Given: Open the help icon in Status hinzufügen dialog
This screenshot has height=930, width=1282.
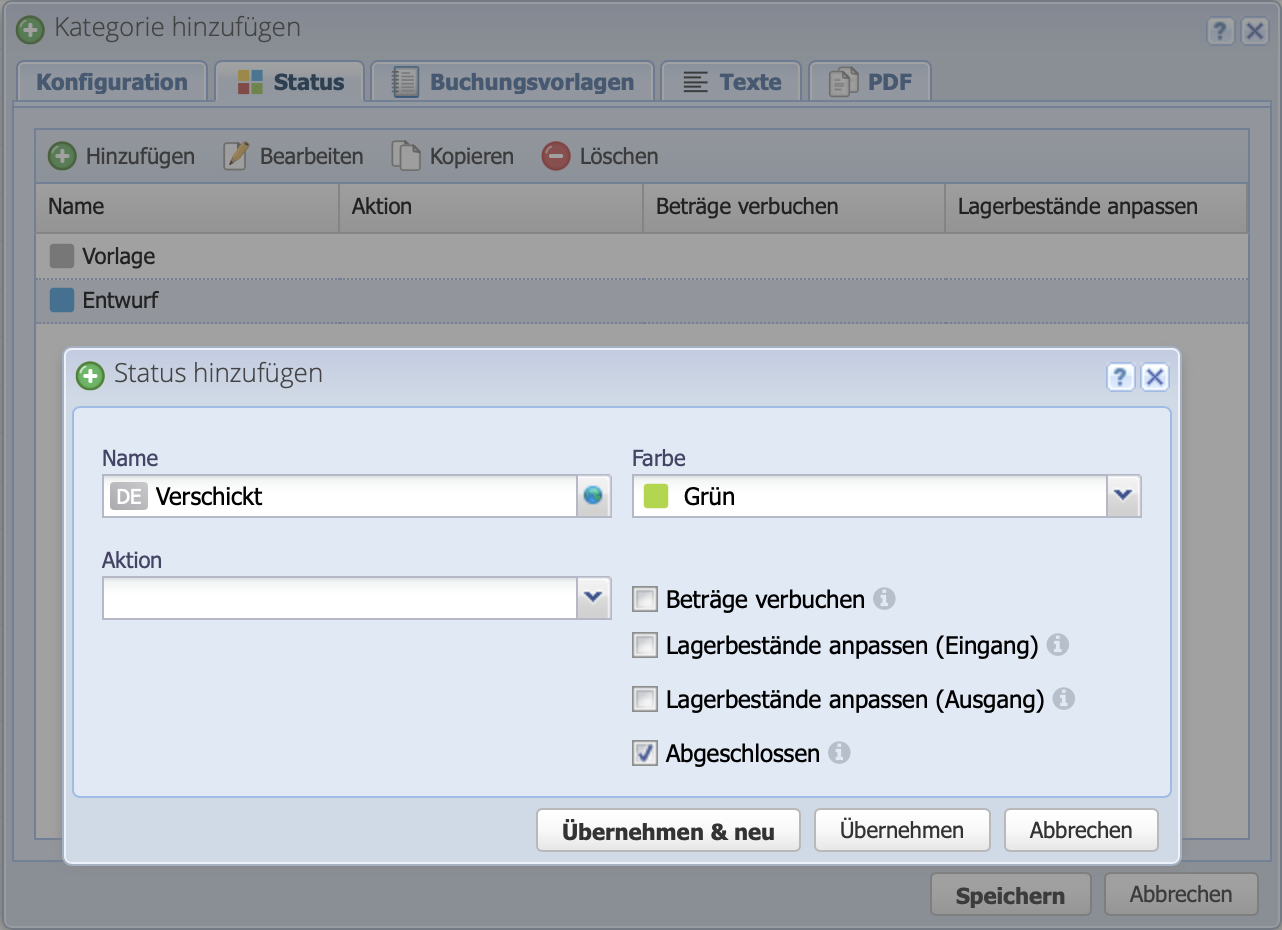Looking at the screenshot, I should pyautogui.click(x=1119, y=377).
